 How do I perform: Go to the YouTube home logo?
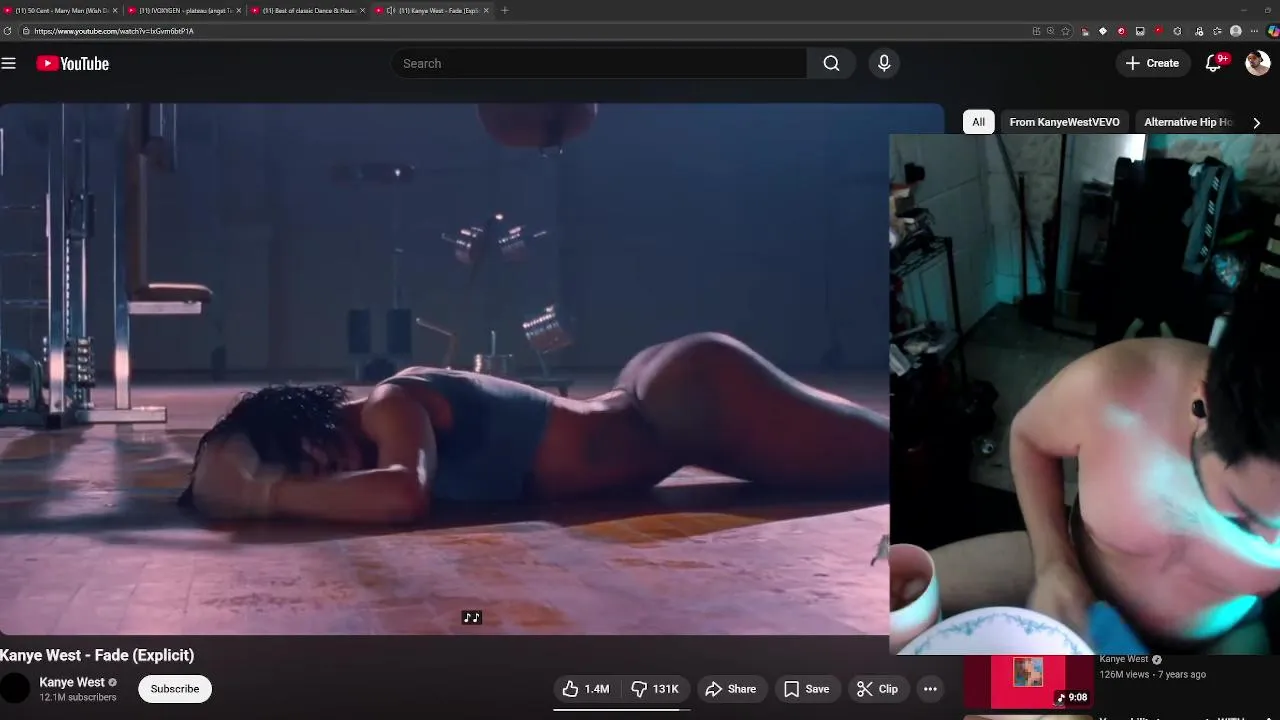pyautogui.click(x=73, y=63)
